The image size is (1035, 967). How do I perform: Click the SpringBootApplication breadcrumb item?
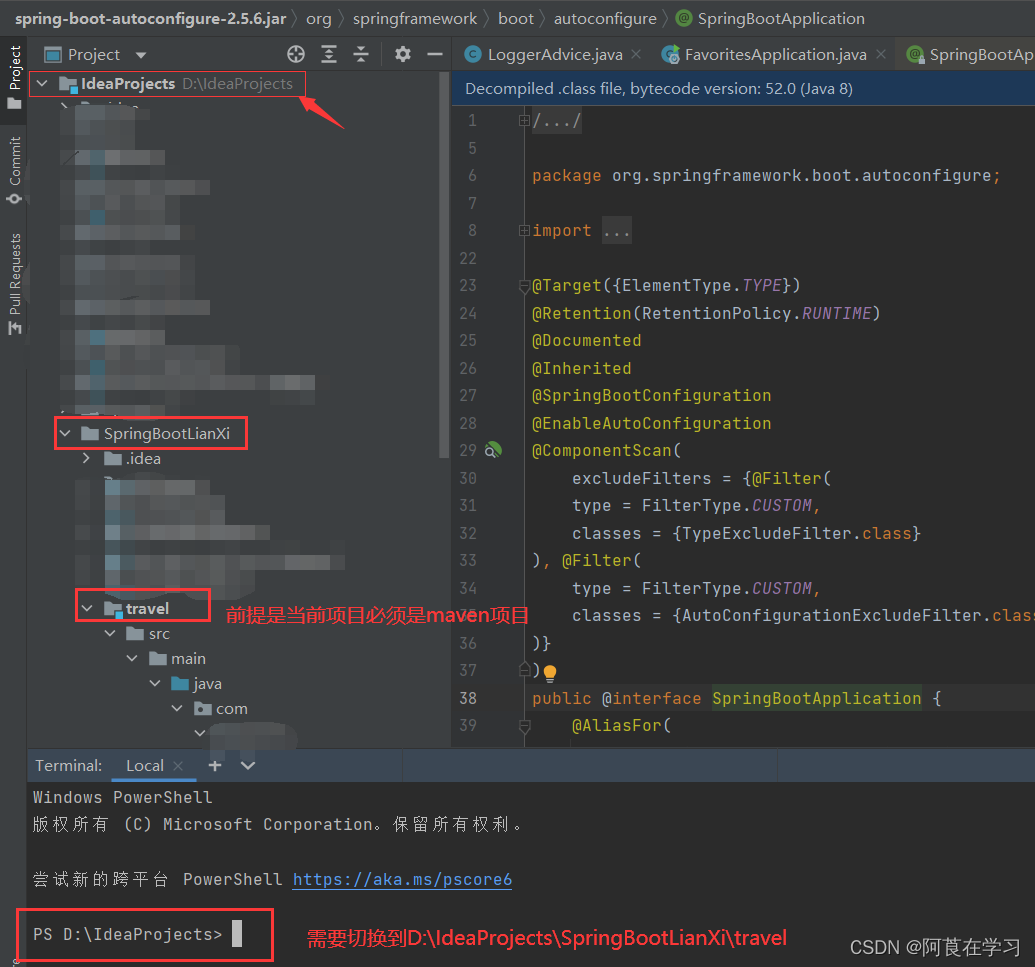point(771,18)
